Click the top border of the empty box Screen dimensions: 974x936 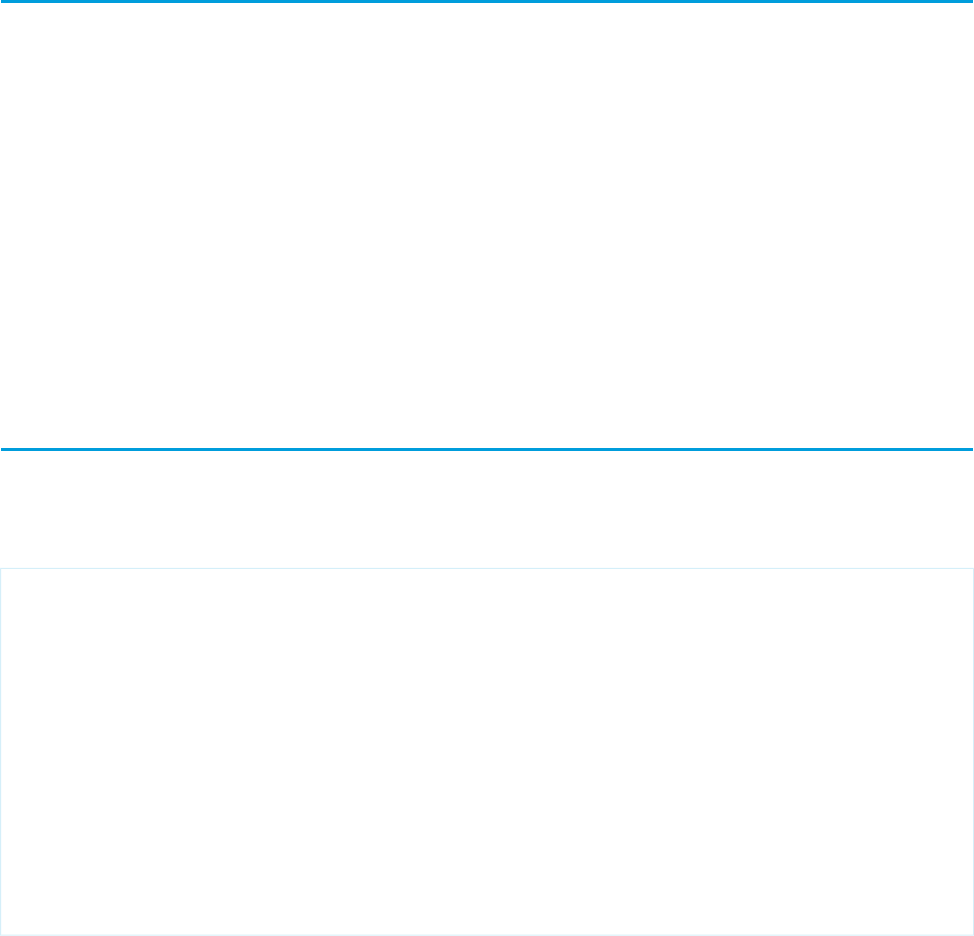pos(487,569)
